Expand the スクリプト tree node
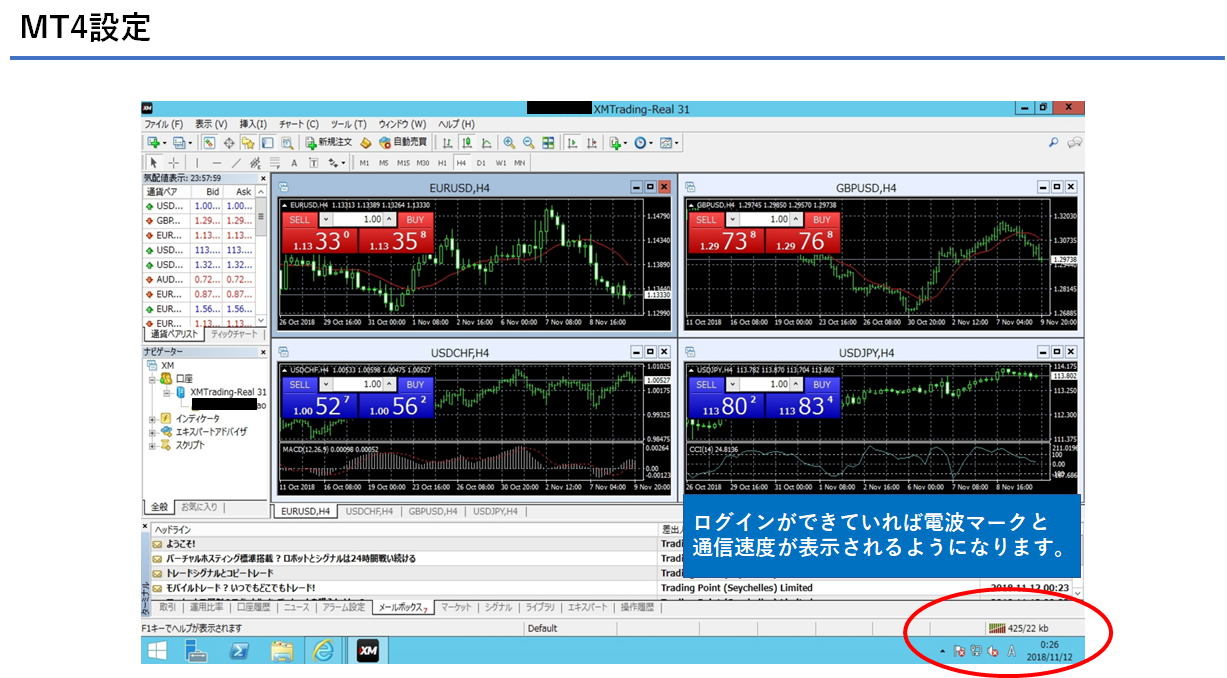Screen dimensions: 1227x678 point(152,445)
